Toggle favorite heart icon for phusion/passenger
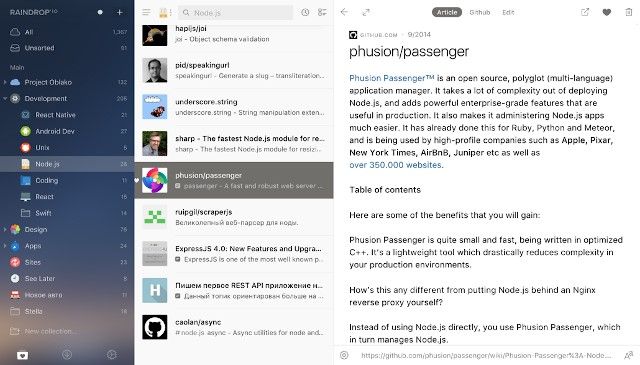The image size is (640, 365). tap(607, 12)
